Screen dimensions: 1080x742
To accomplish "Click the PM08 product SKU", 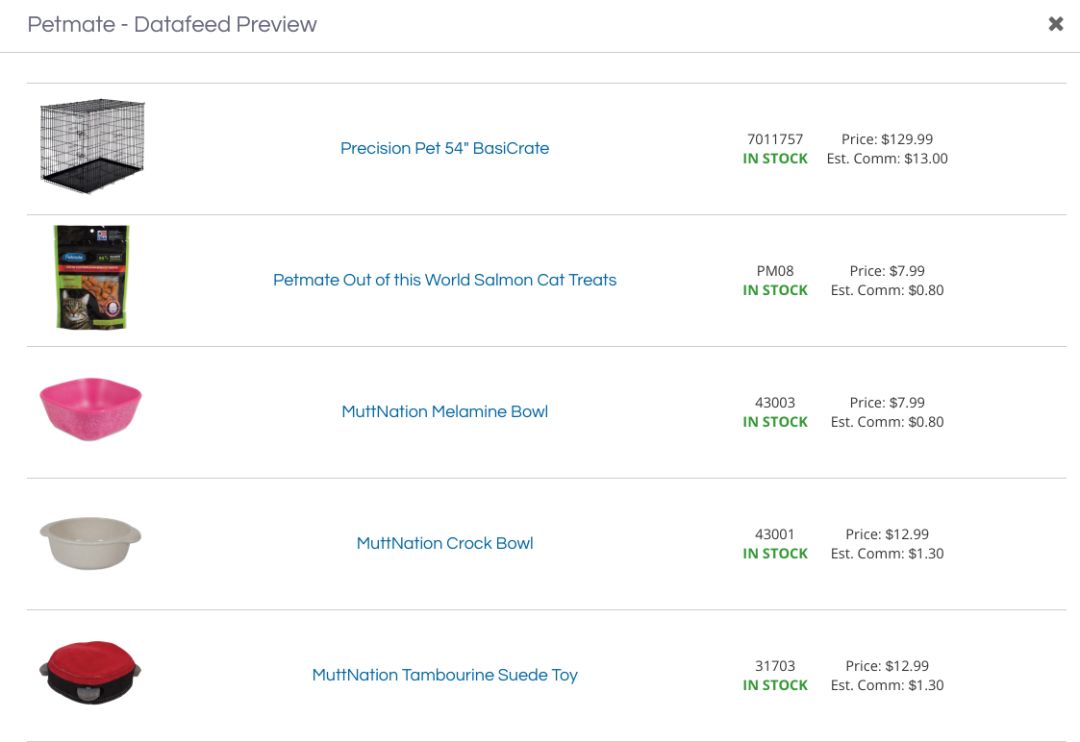I will pos(775,271).
